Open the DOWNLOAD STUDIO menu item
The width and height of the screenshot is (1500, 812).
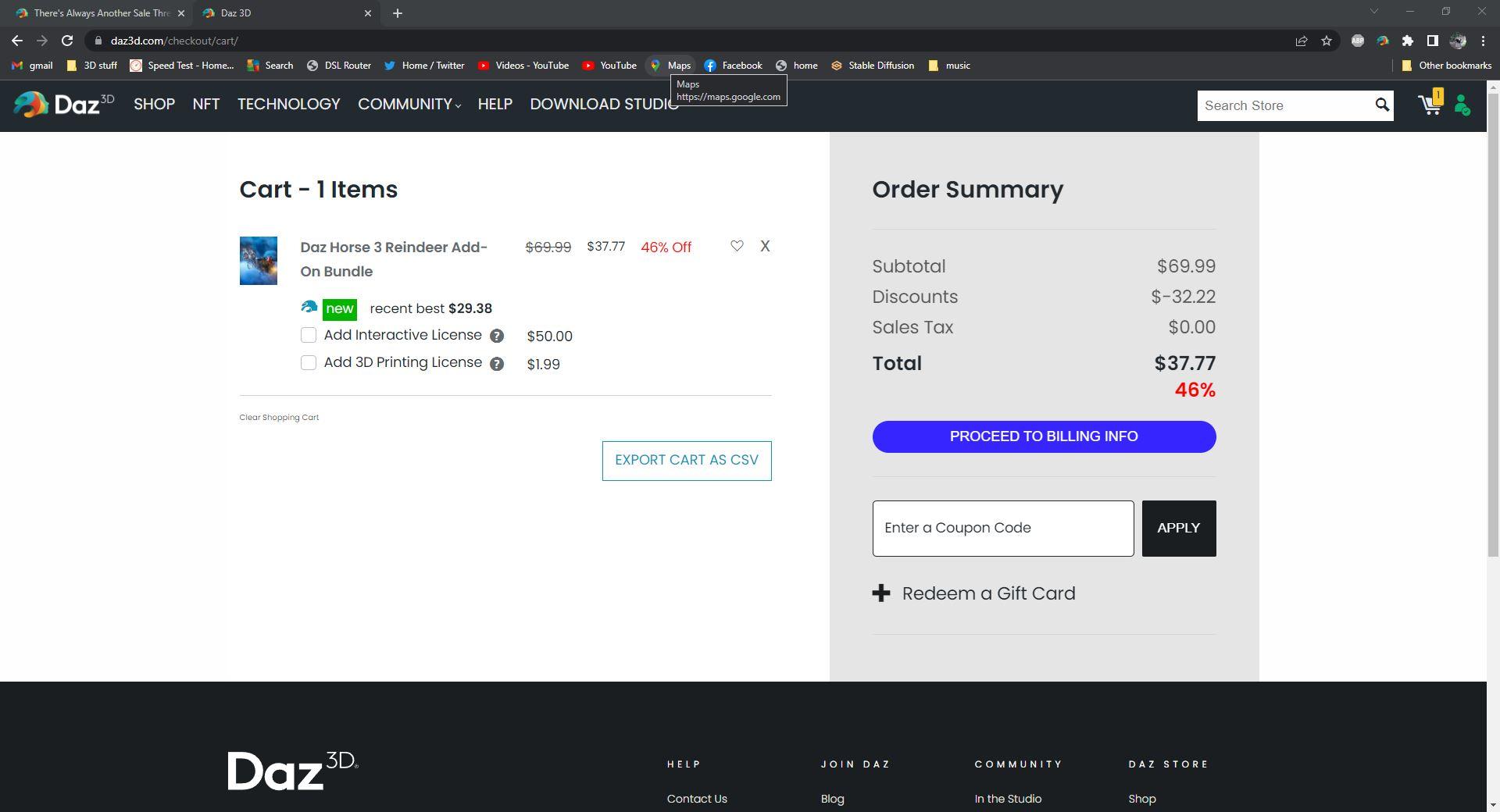[604, 105]
